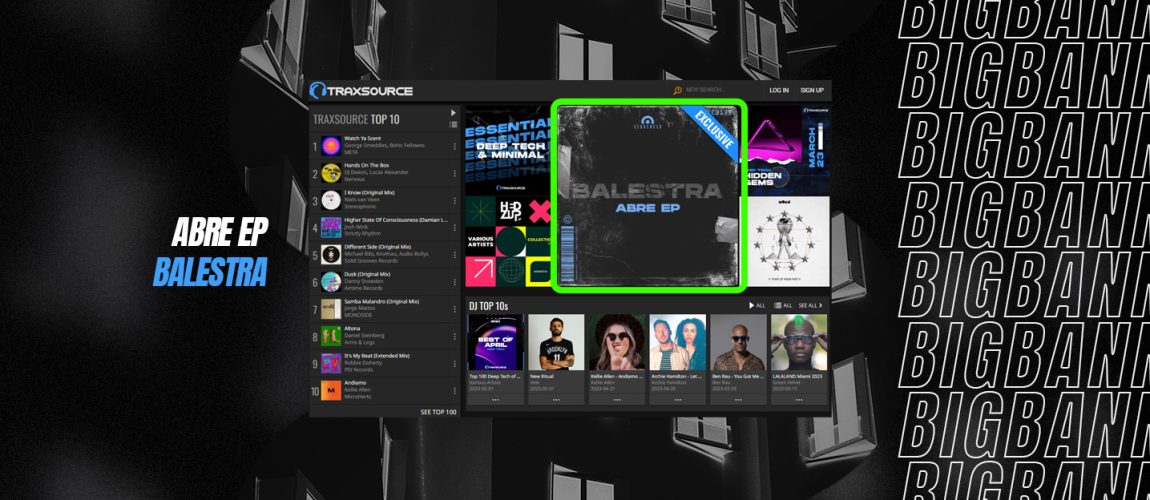Click artist name George Smeddles

(x=365, y=145)
